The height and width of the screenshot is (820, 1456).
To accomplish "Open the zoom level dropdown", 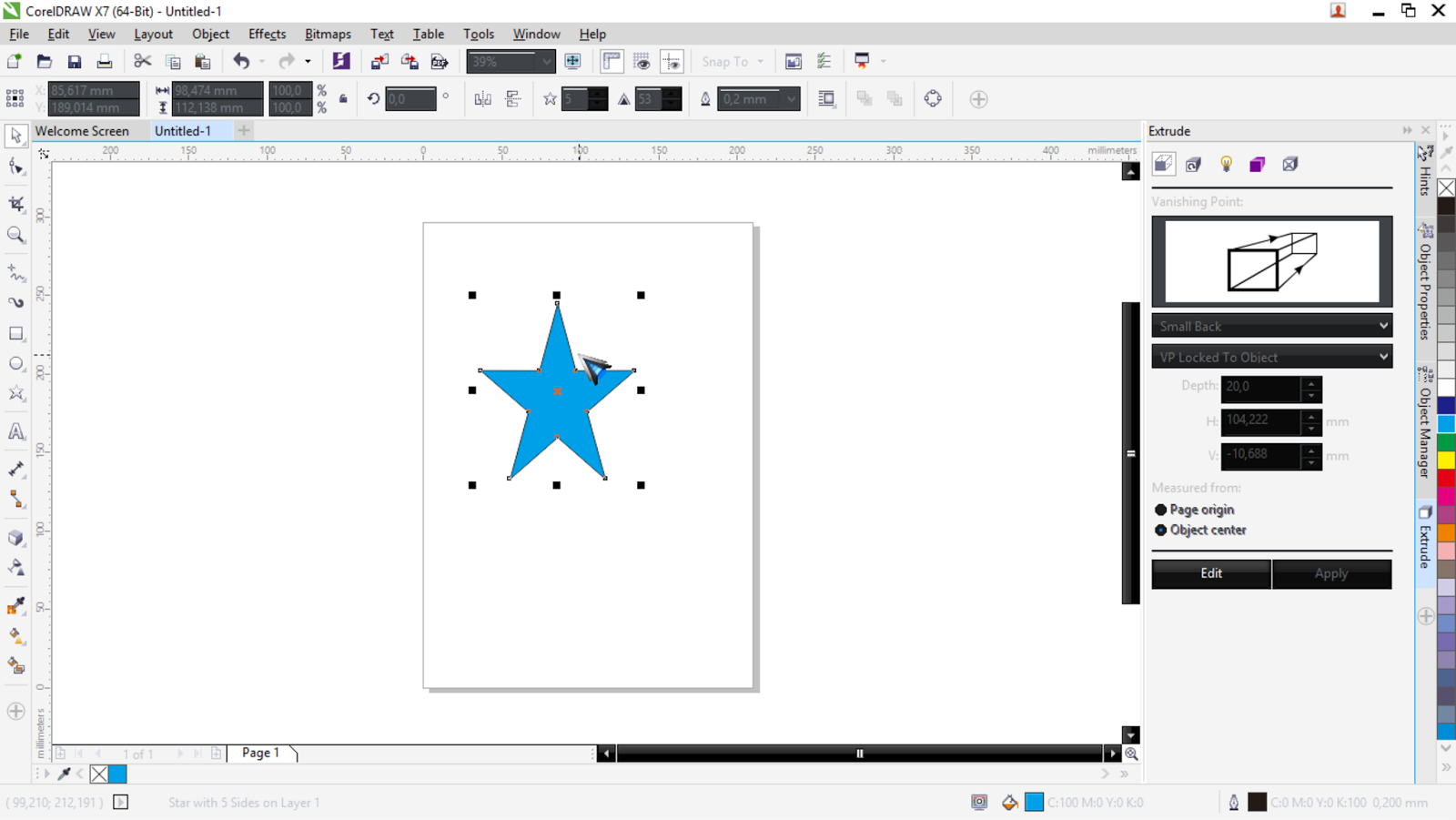I will pyautogui.click(x=544, y=61).
